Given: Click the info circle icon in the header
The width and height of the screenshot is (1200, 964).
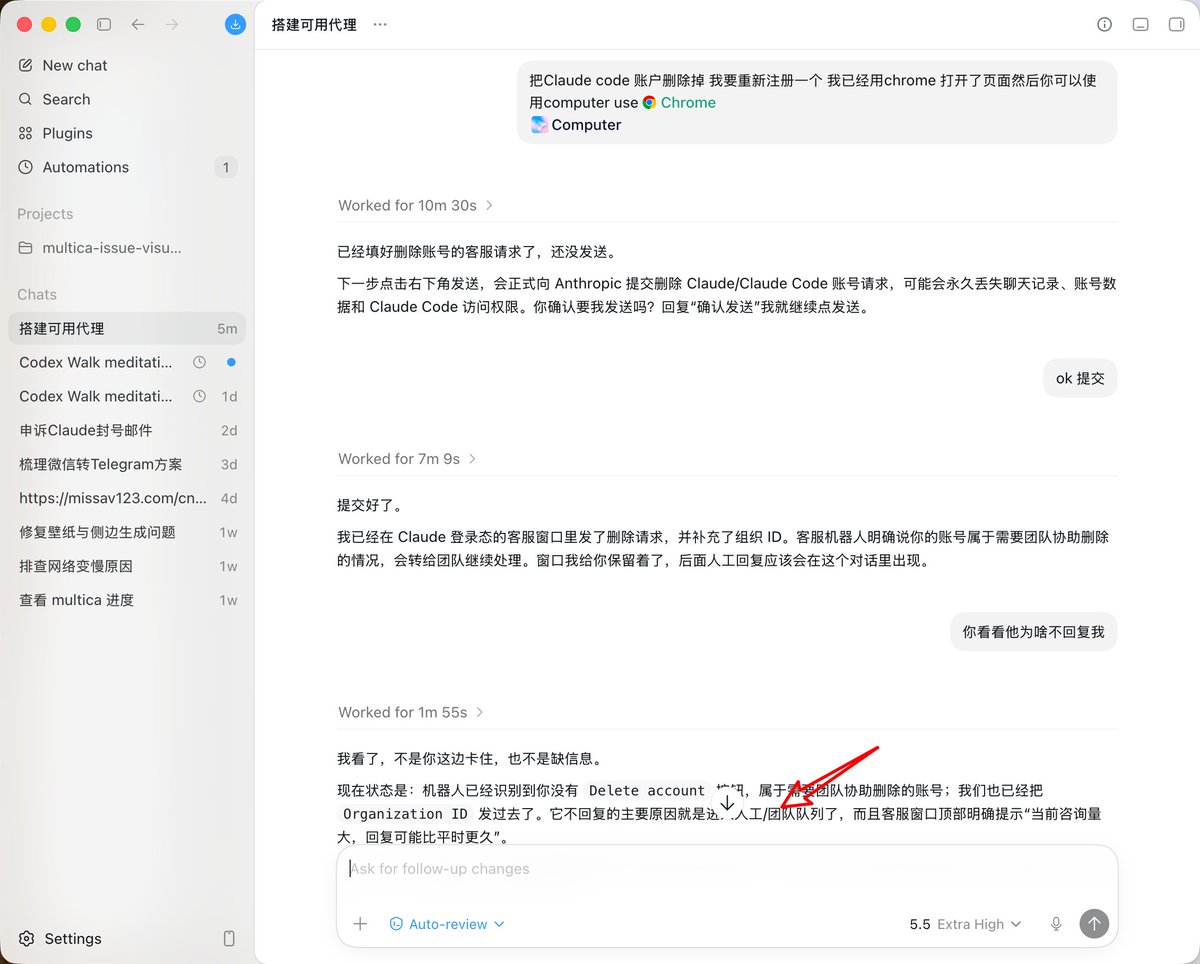Looking at the screenshot, I should tap(1105, 24).
